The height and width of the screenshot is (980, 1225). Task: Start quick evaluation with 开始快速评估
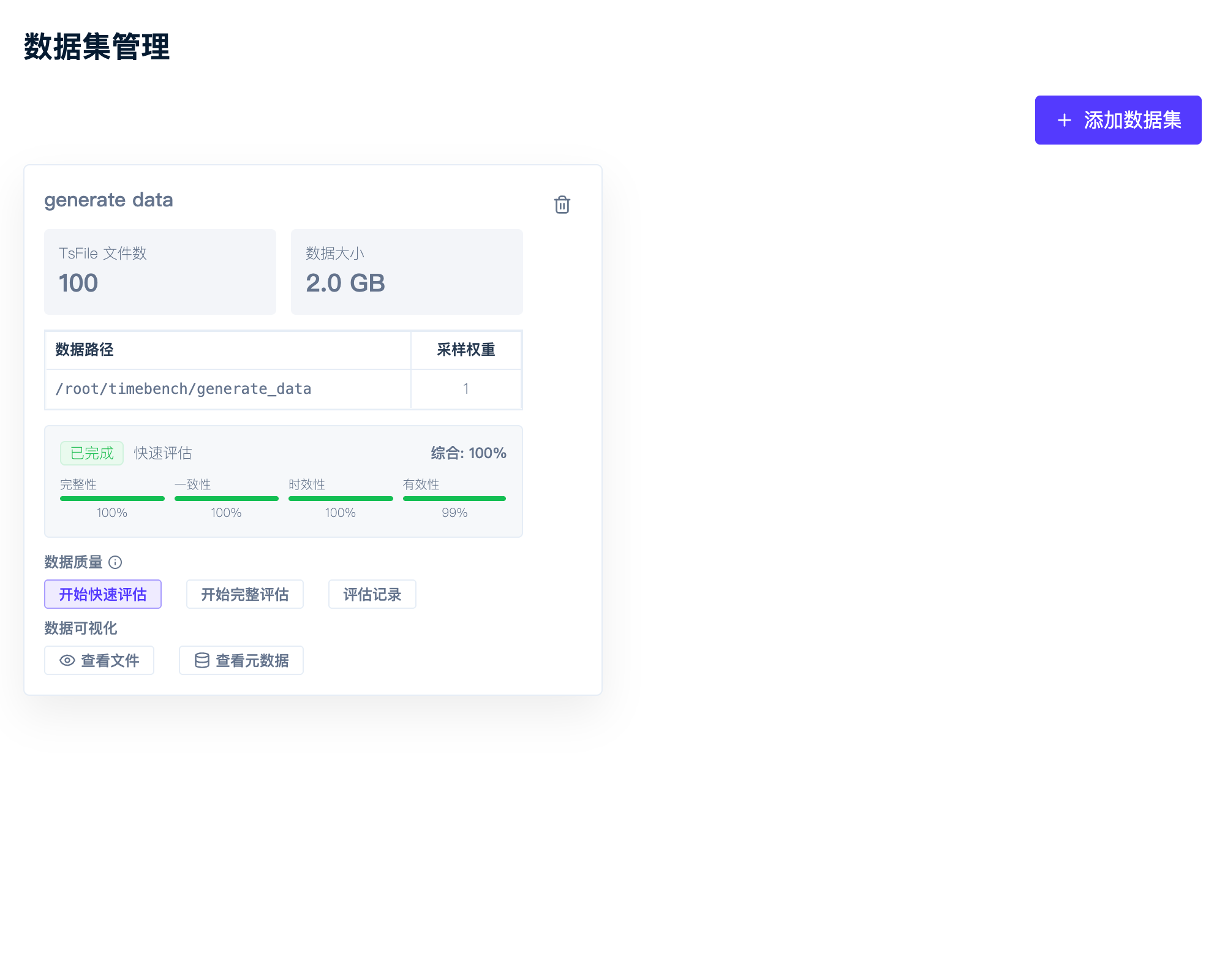click(103, 594)
